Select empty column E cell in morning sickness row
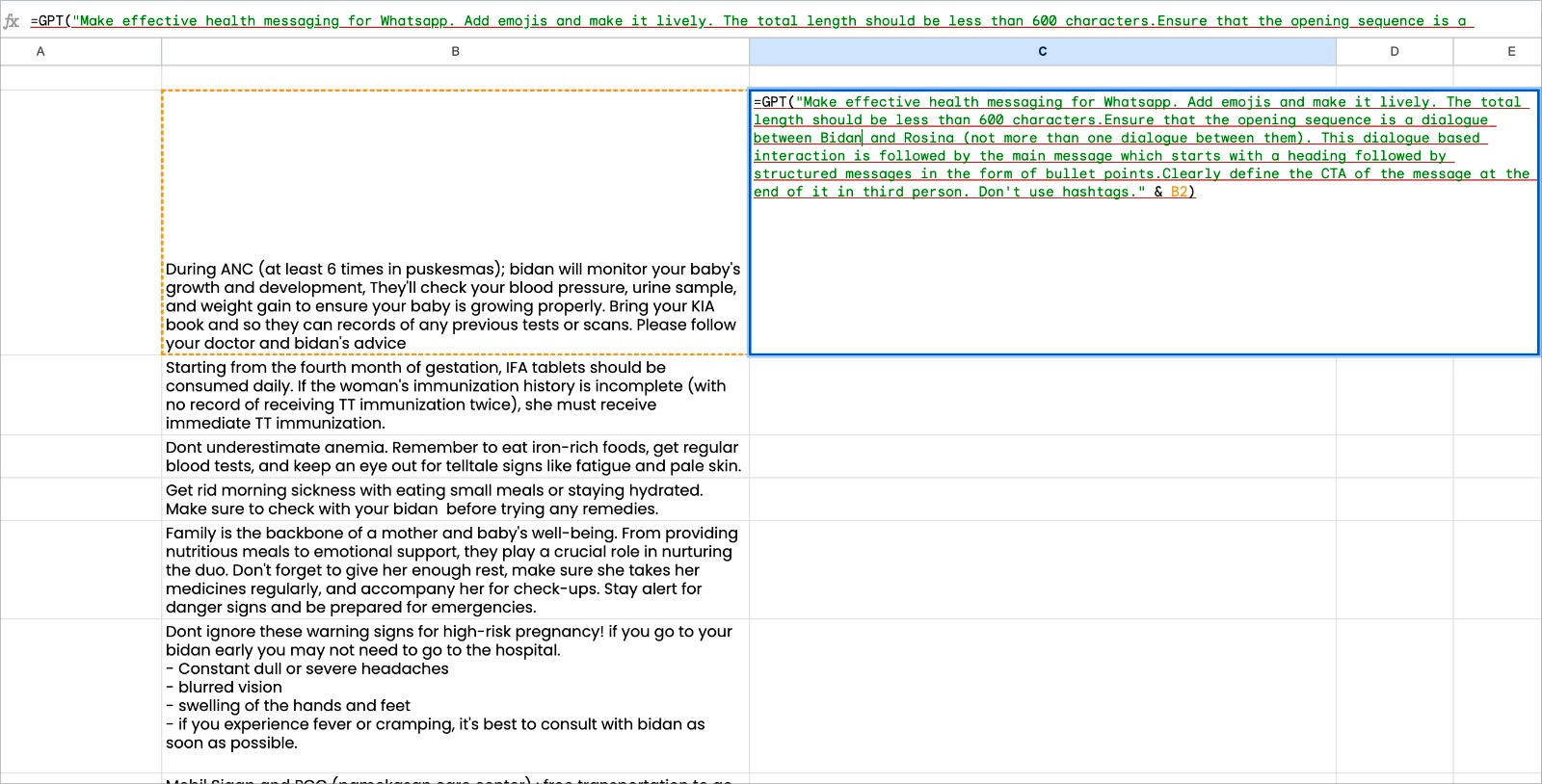1542x784 pixels. [1497, 499]
